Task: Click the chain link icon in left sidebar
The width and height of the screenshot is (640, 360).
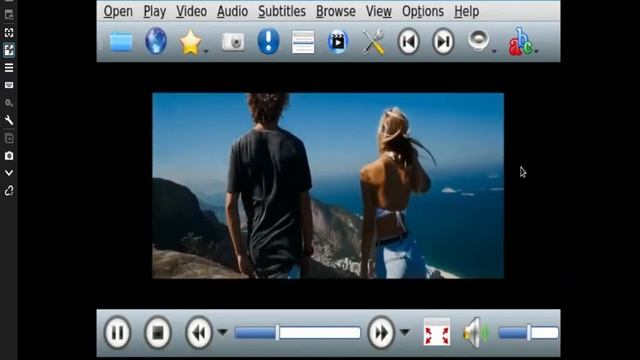Action: (x=9, y=191)
